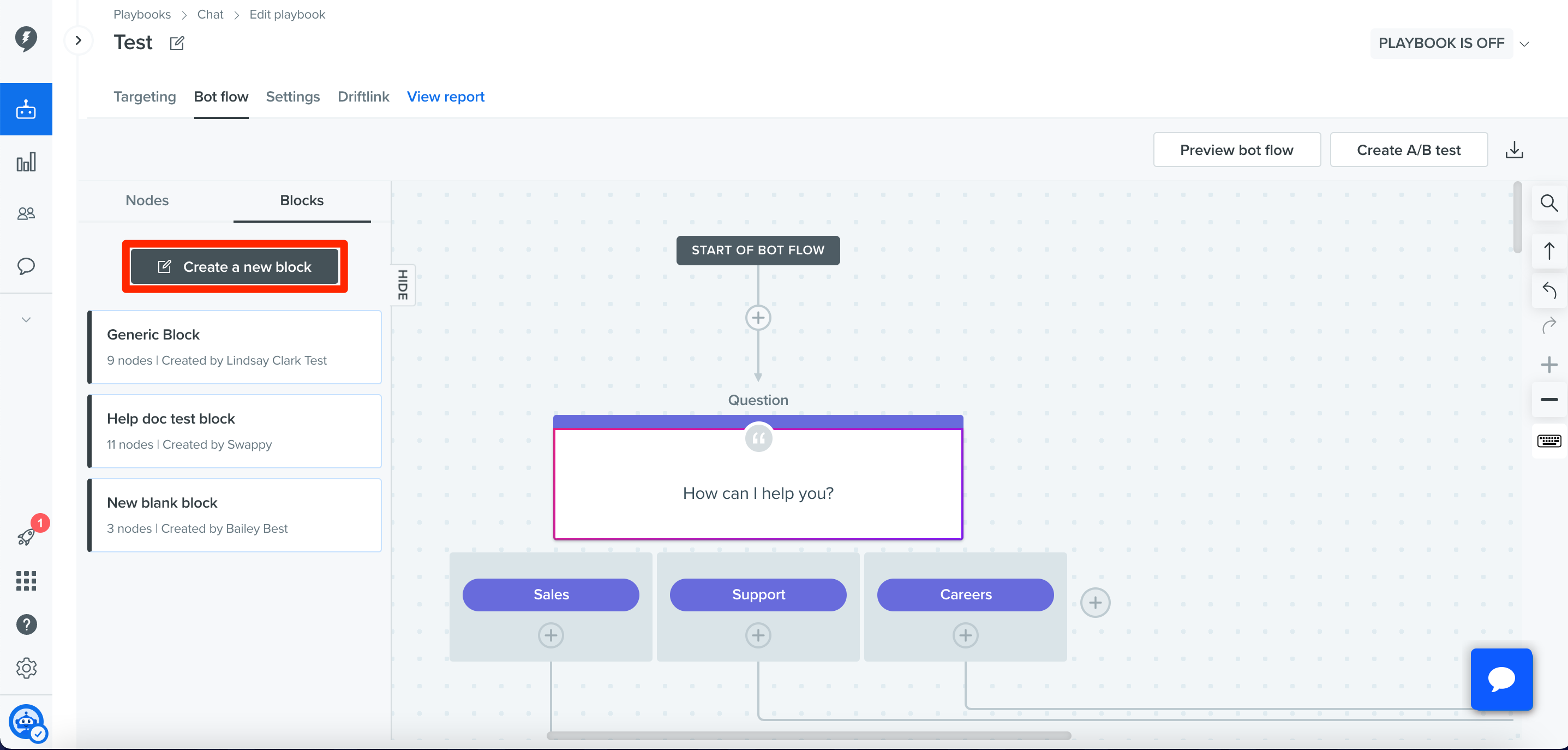Click the download bot flow icon

(x=1515, y=150)
